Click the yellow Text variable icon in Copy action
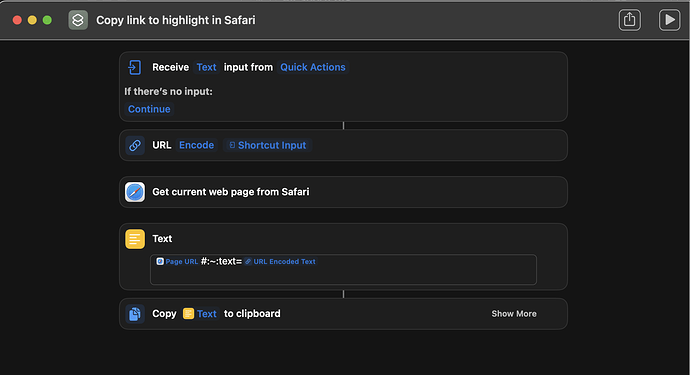 pyautogui.click(x=188, y=313)
